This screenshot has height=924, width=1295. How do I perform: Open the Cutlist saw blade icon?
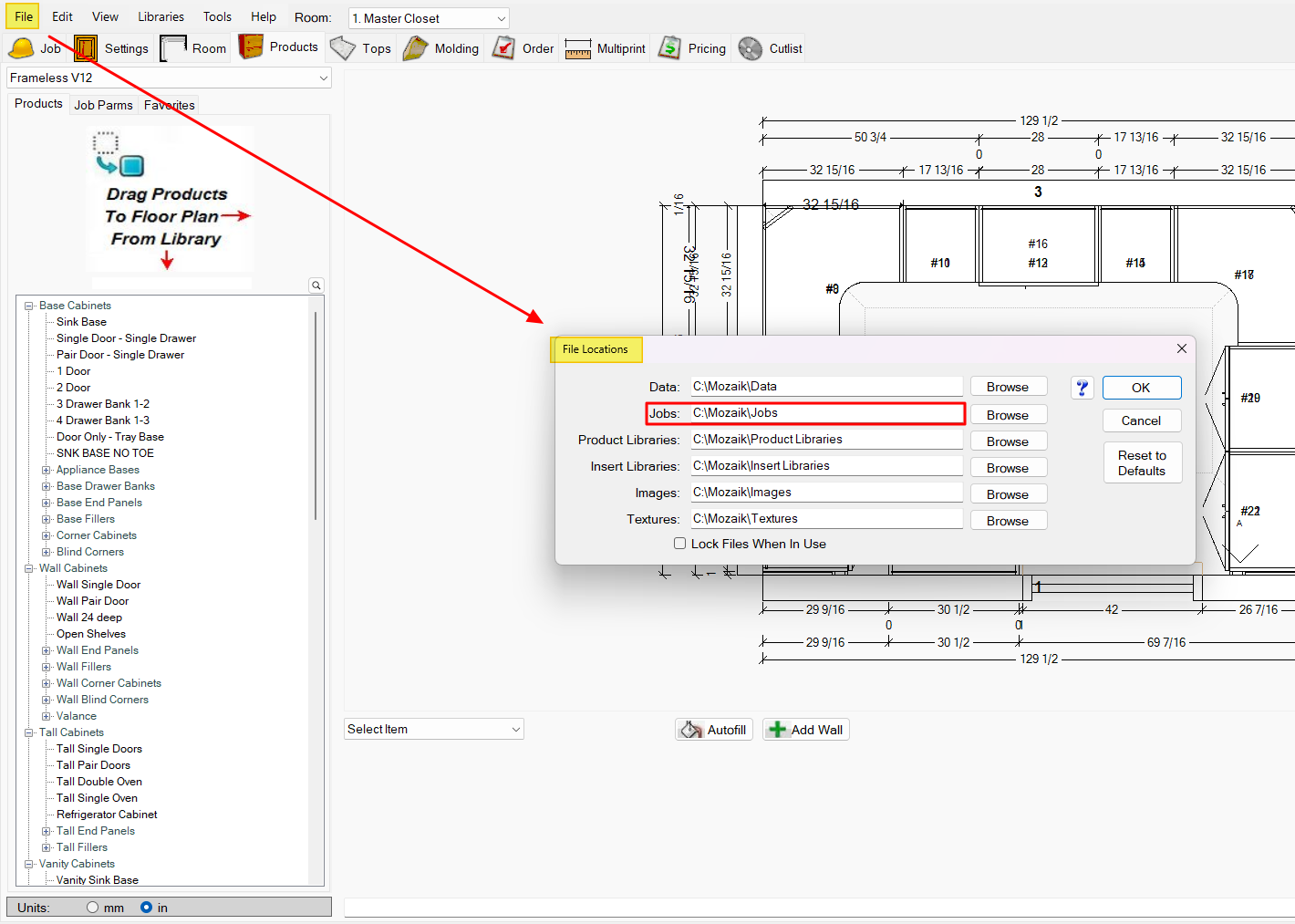[751, 48]
